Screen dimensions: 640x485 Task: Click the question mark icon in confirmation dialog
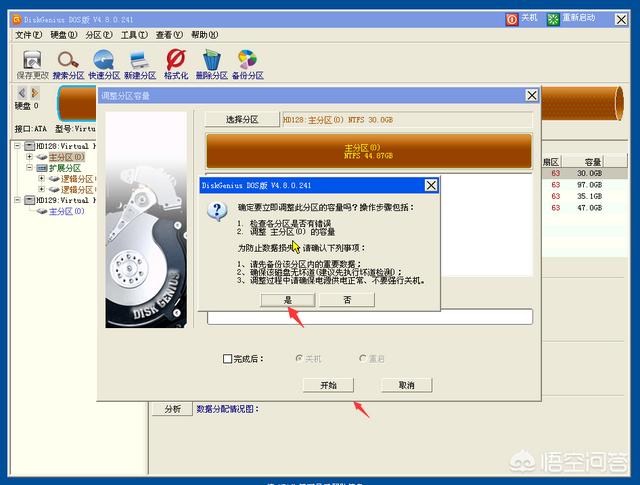[x=218, y=211]
